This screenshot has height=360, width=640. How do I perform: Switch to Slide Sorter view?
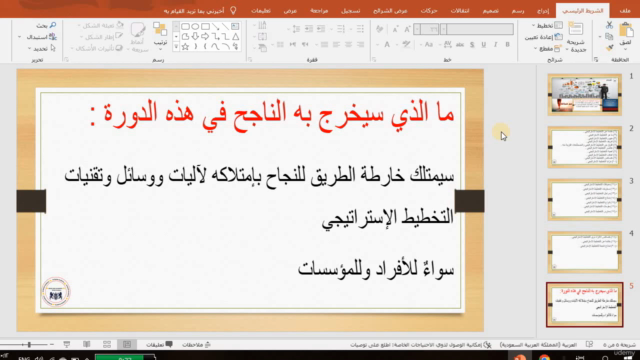[x=107, y=344]
